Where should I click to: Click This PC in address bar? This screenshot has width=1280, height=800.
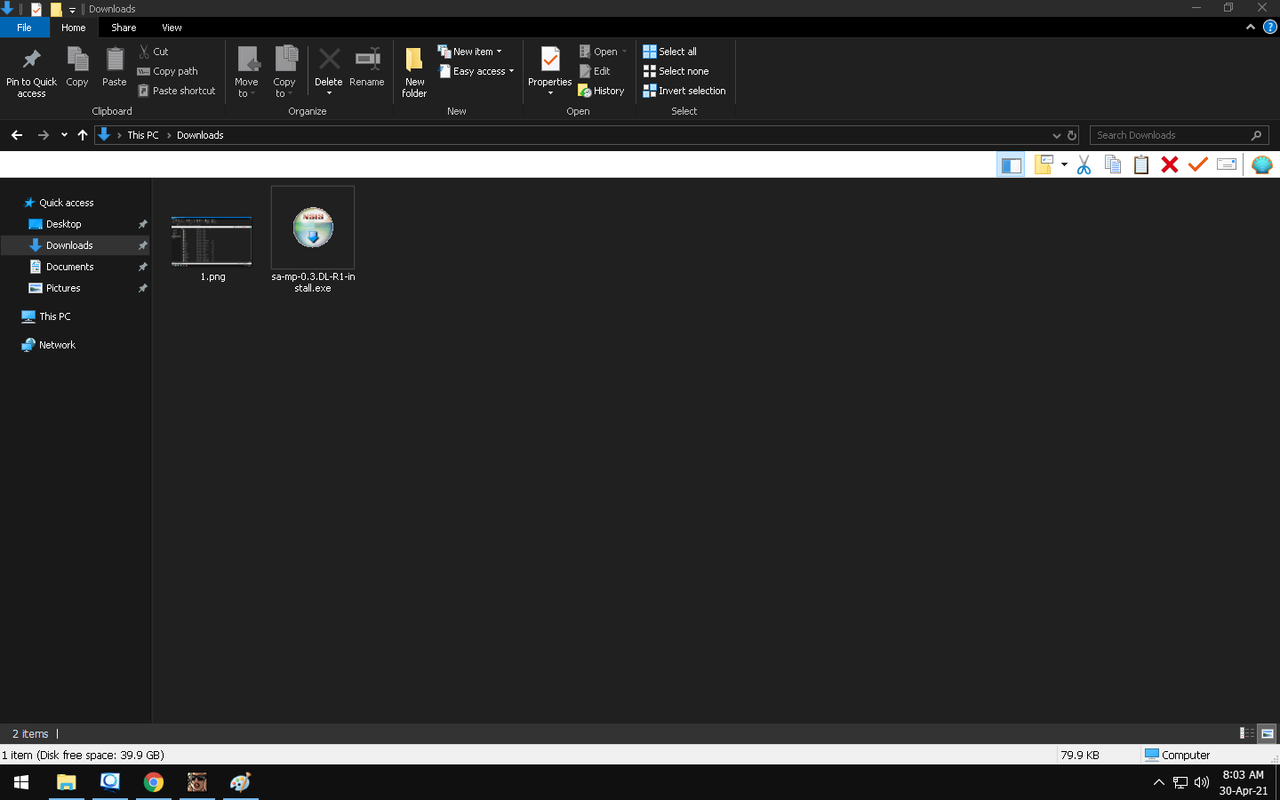143,135
